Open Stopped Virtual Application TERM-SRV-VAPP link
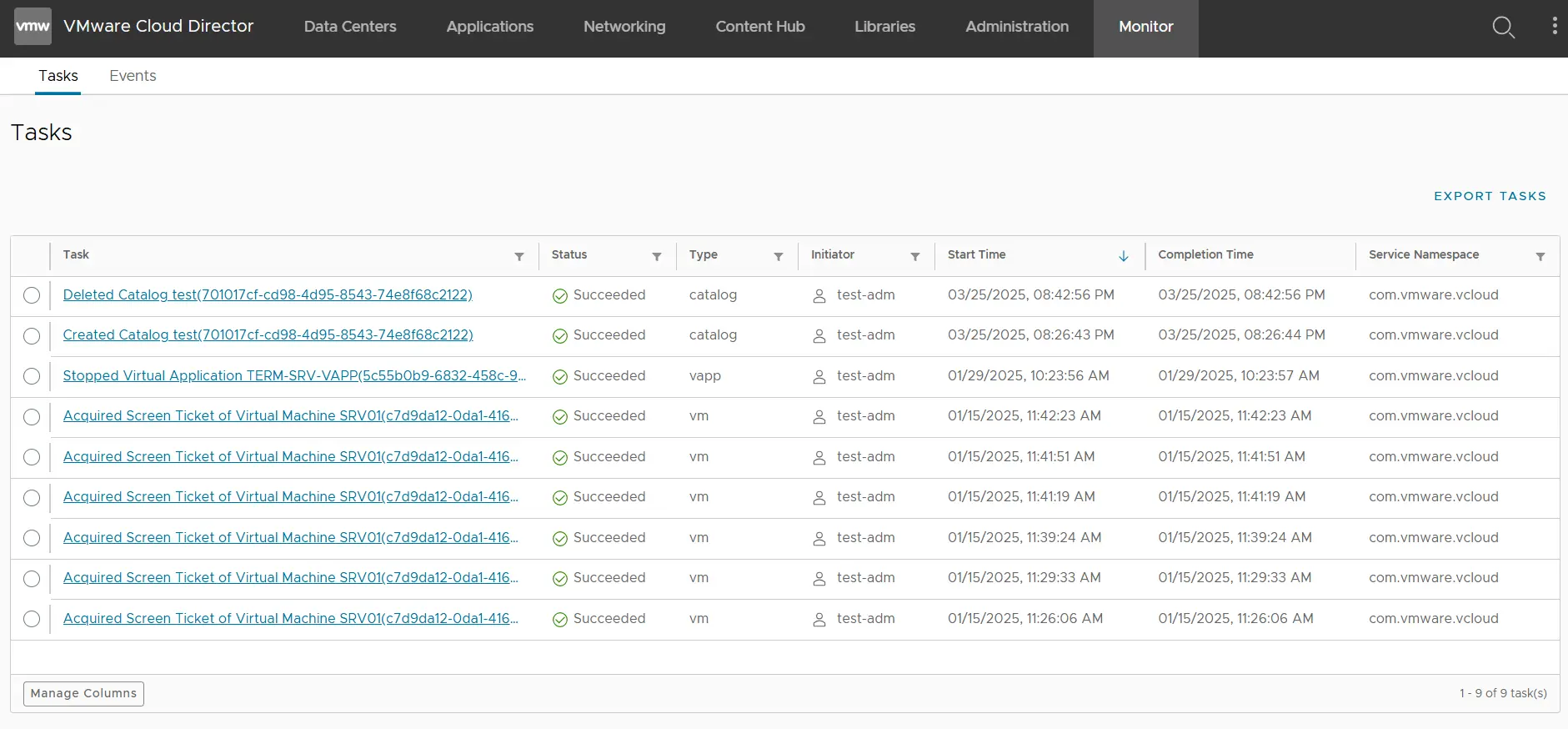The image size is (1568, 729). pos(294,376)
